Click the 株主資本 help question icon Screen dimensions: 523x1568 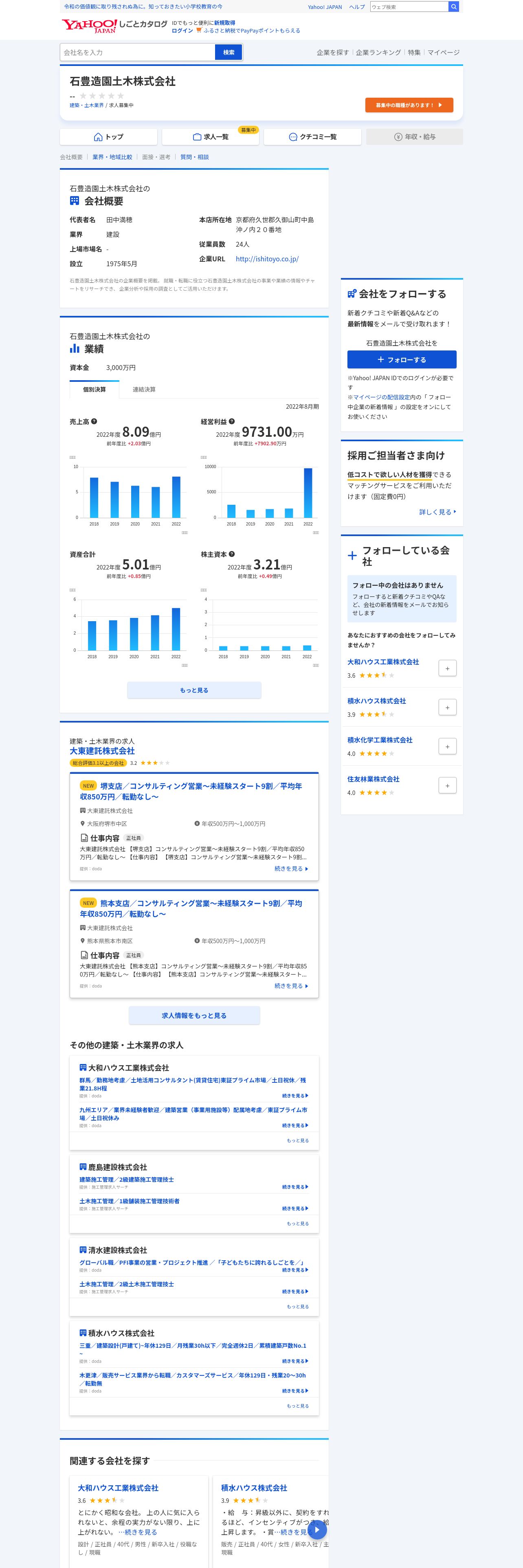tap(232, 554)
